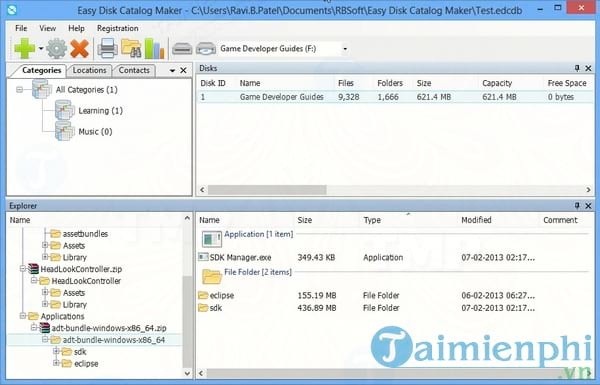Sort disks by Folders column
The height and width of the screenshot is (385, 600).
(x=390, y=83)
